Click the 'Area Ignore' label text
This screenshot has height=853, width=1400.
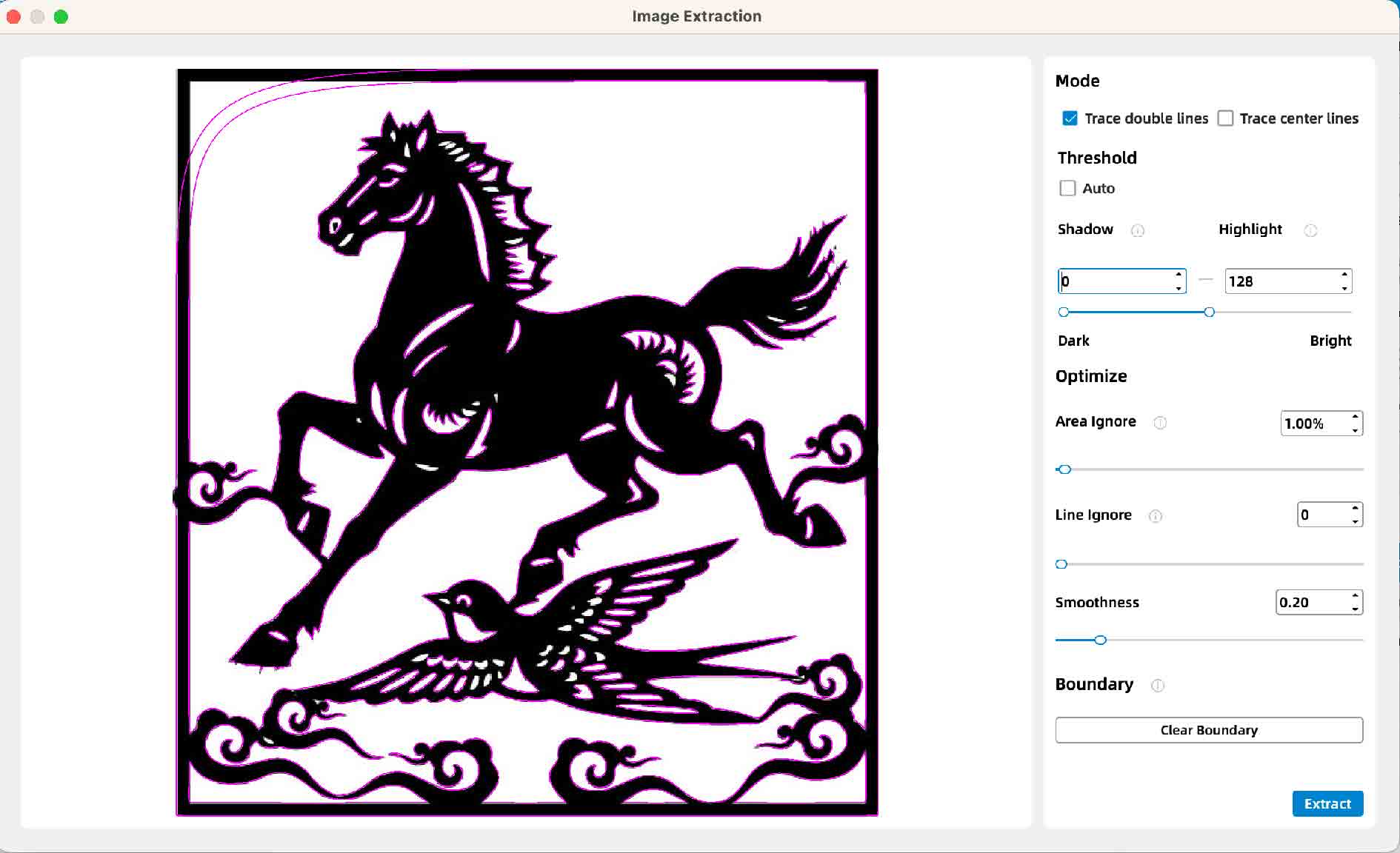click(1096, 421)
